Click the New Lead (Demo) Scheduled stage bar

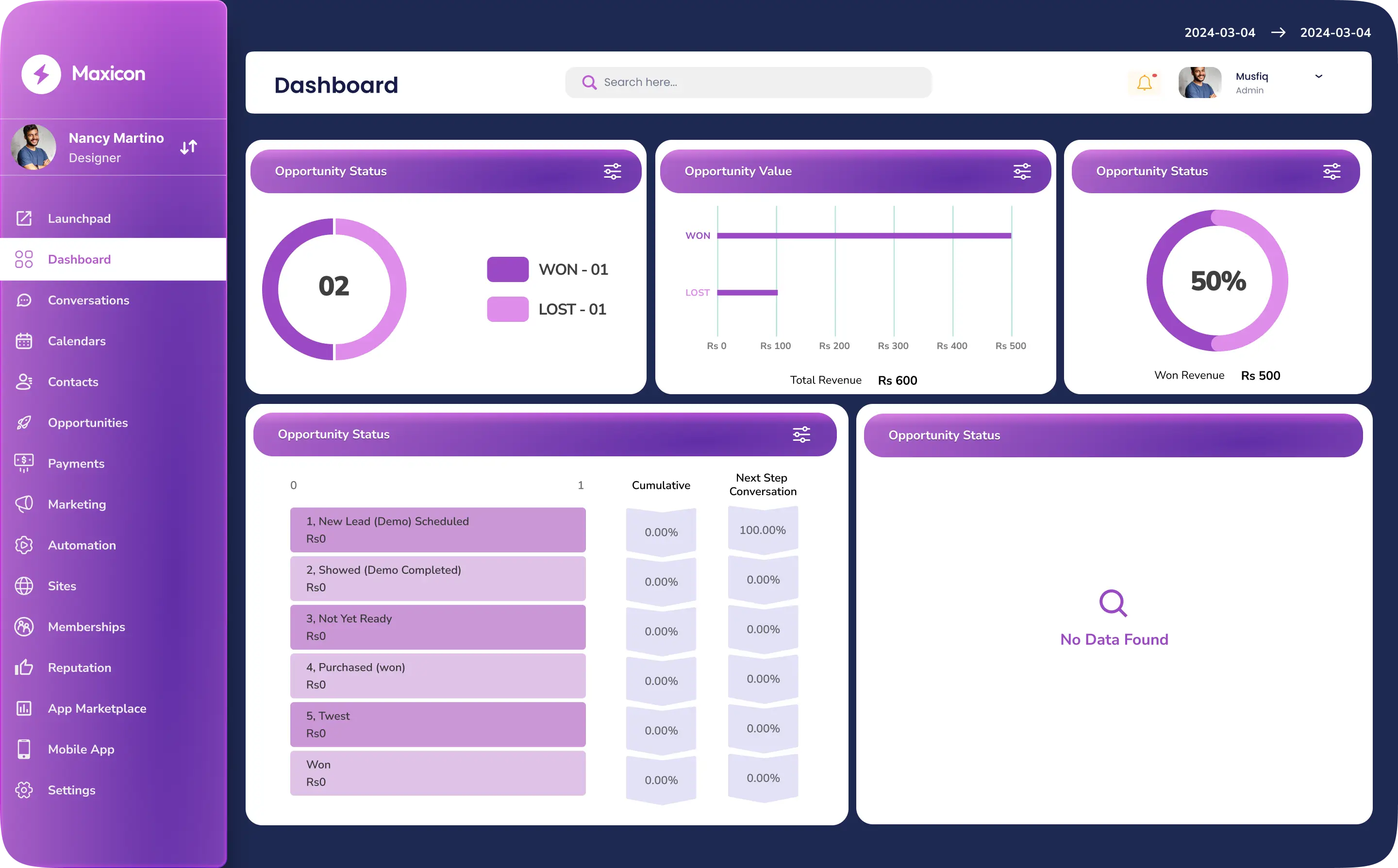coord(437,529)
